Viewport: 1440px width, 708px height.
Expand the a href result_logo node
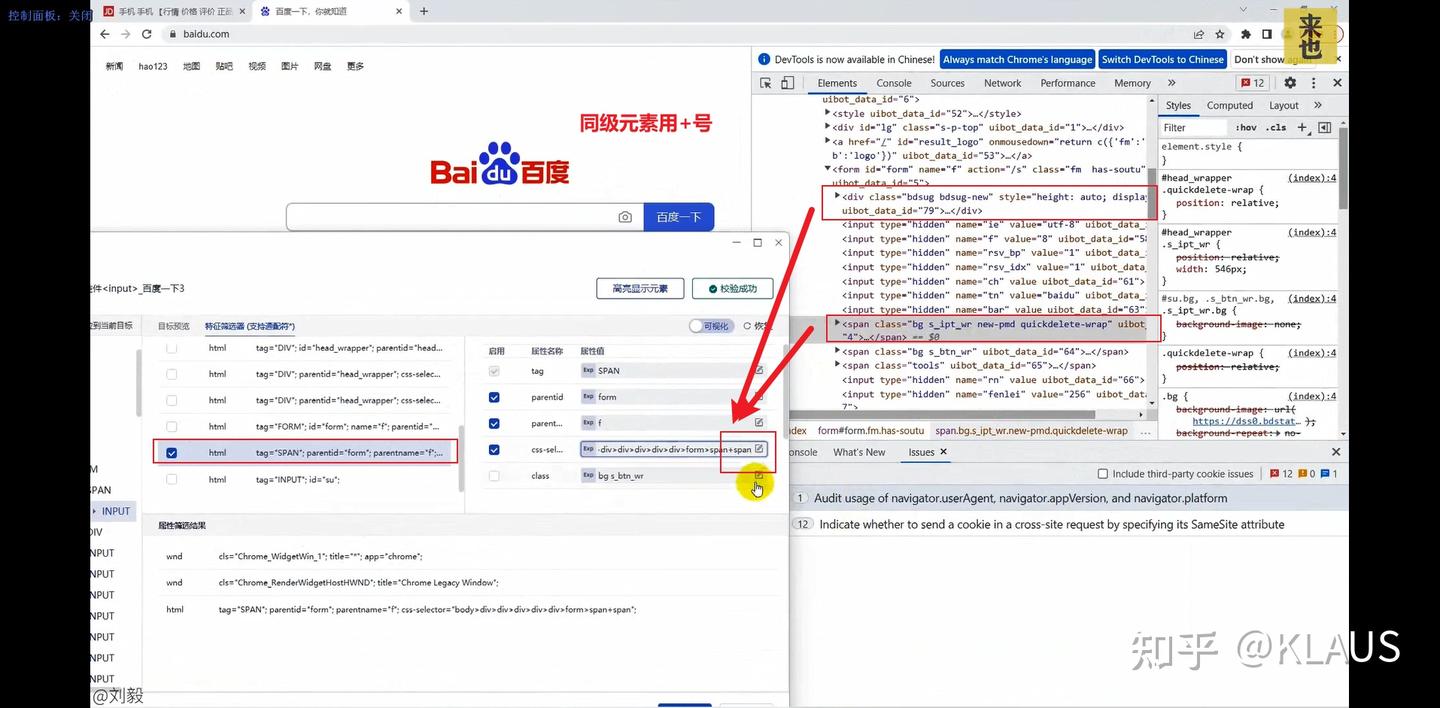tap(827, 141)
